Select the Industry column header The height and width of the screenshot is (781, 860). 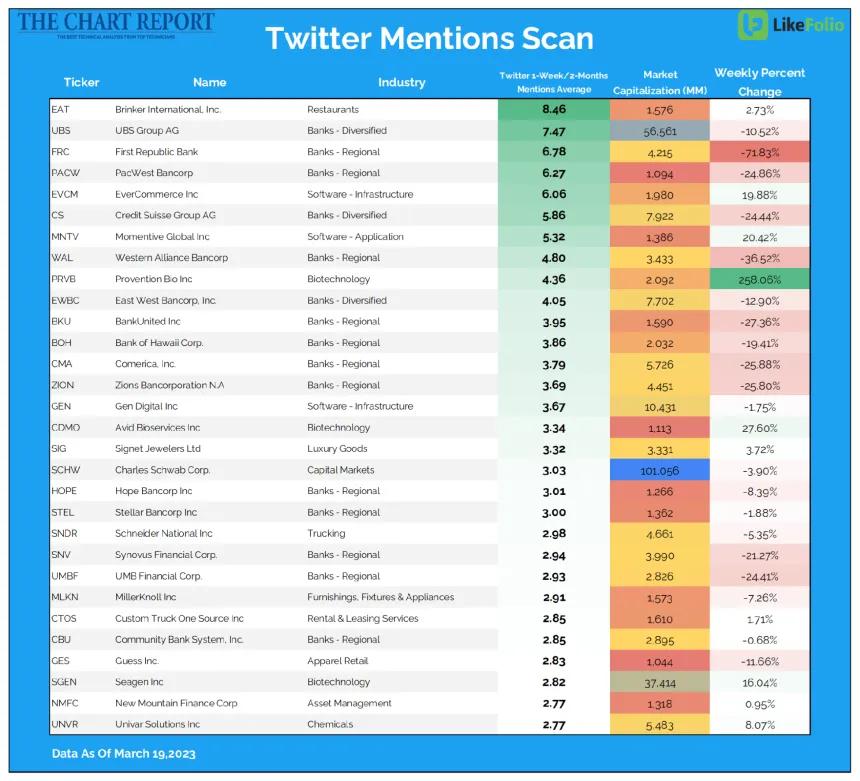coord(401,82)
